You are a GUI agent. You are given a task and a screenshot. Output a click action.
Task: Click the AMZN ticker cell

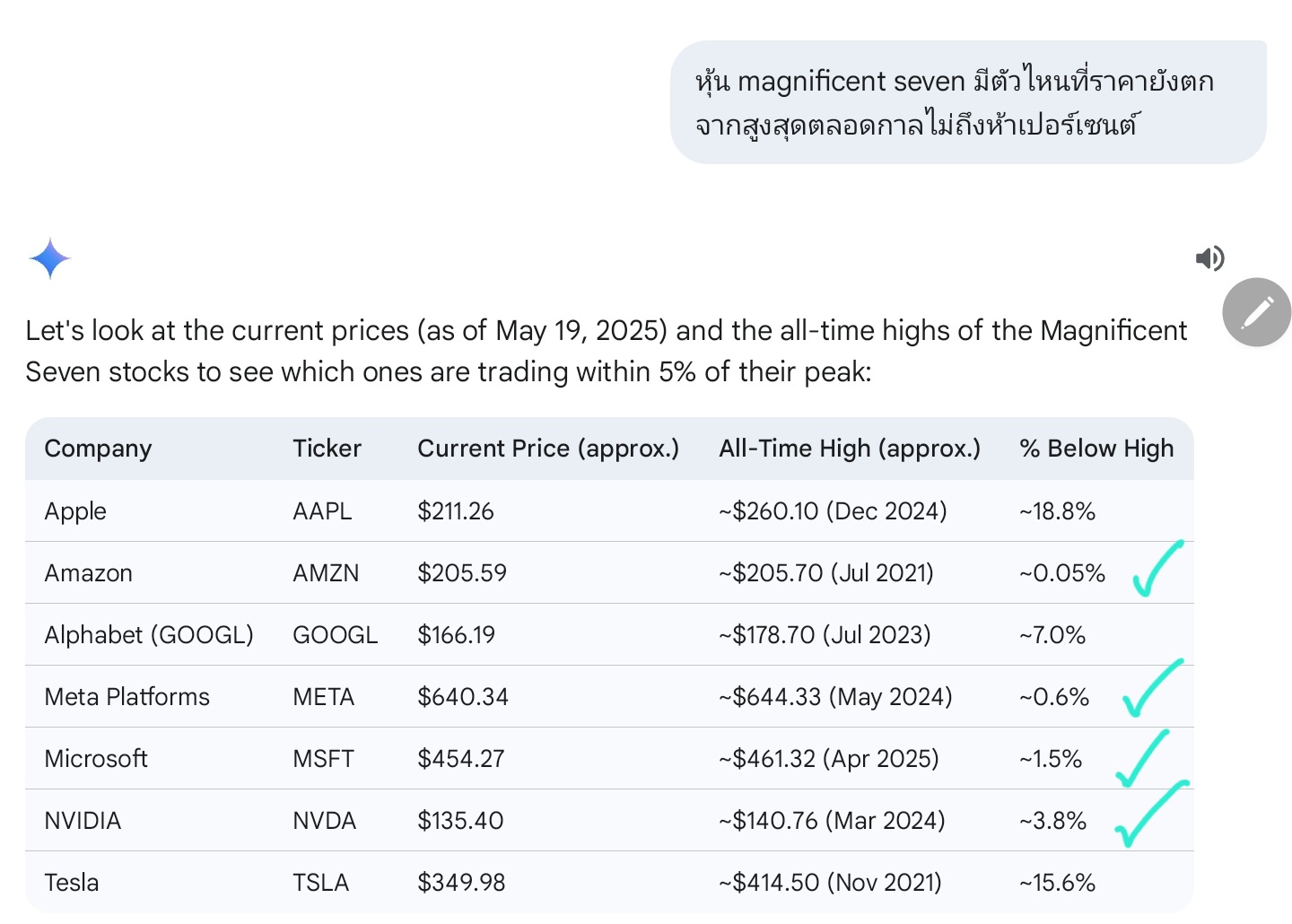pos(326,573)
